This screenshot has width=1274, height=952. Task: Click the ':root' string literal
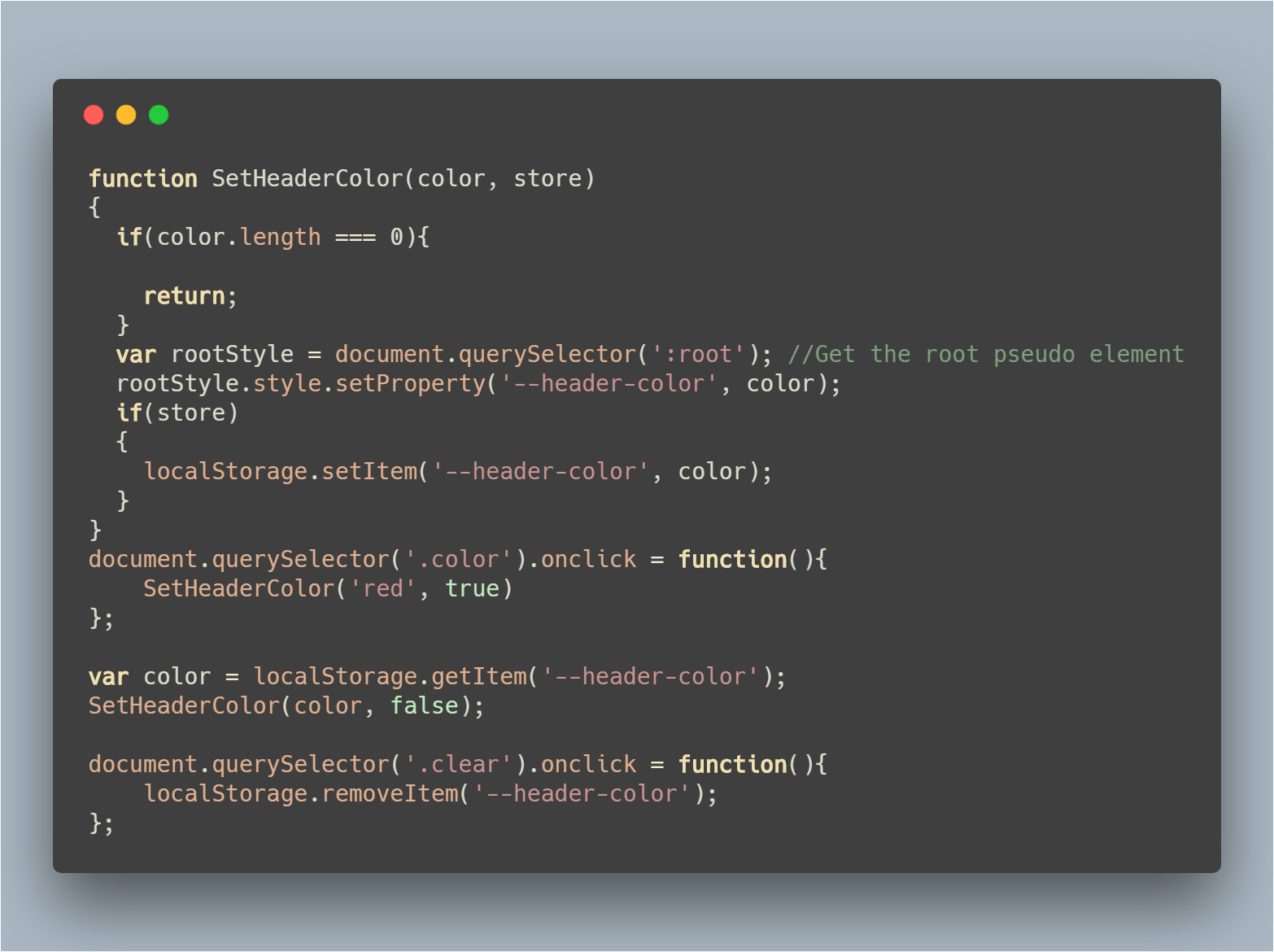click(698, 354)
